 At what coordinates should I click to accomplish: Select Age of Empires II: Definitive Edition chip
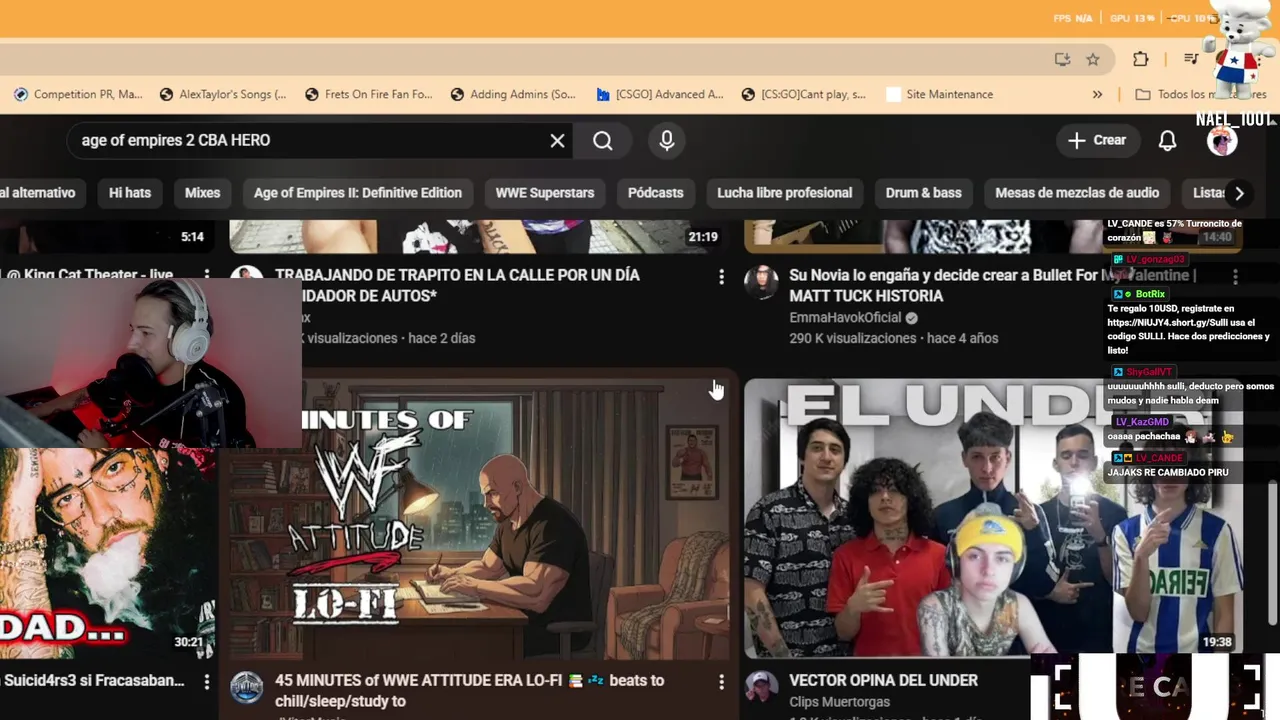[358, 193]
